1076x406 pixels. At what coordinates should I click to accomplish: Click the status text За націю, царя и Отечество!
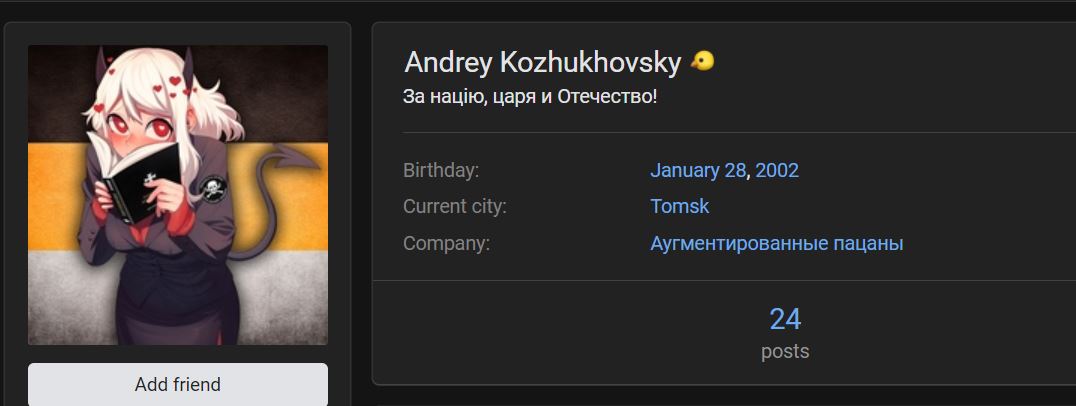tap(530, 97)
